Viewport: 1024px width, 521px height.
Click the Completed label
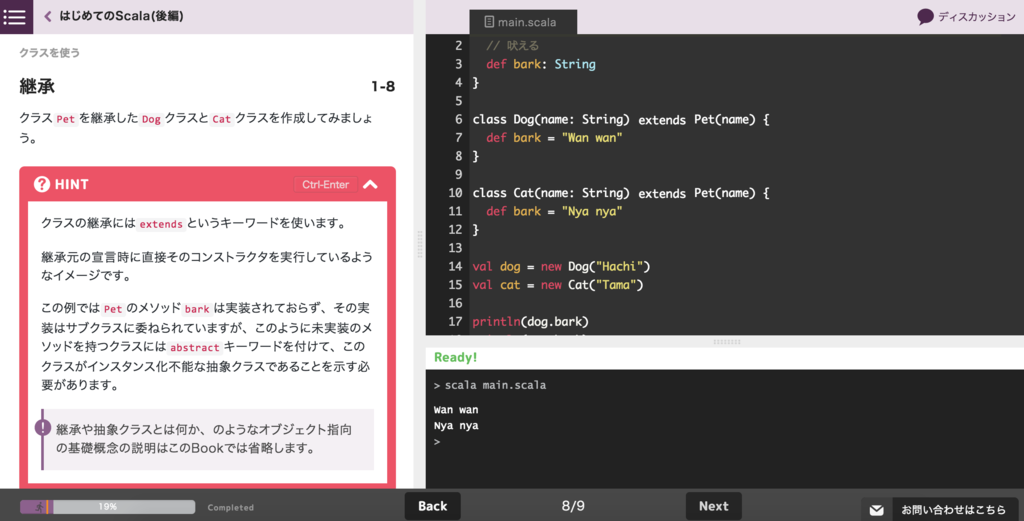tap(231, 507)
